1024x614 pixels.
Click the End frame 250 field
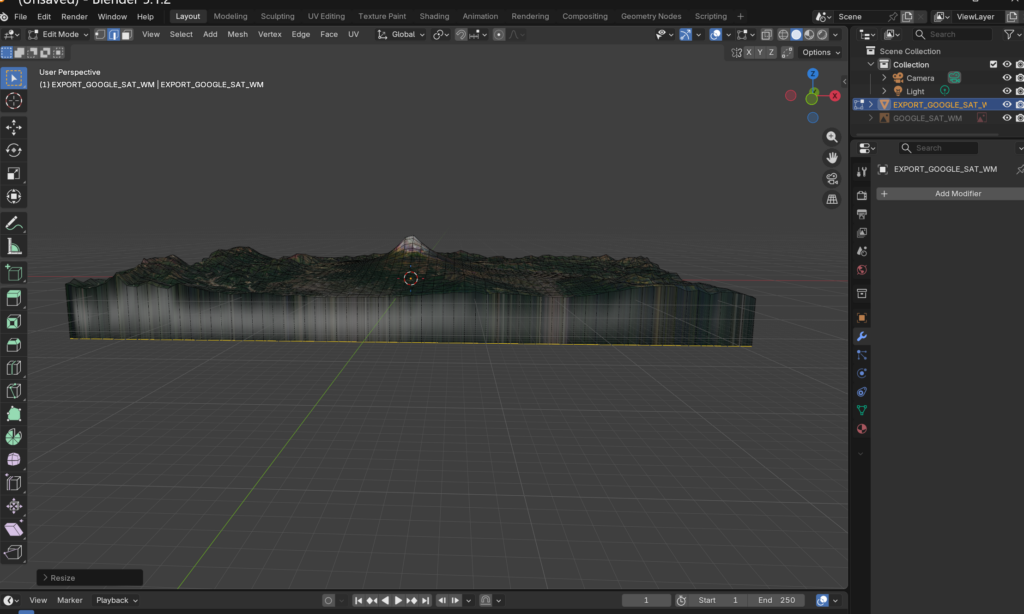776,600
